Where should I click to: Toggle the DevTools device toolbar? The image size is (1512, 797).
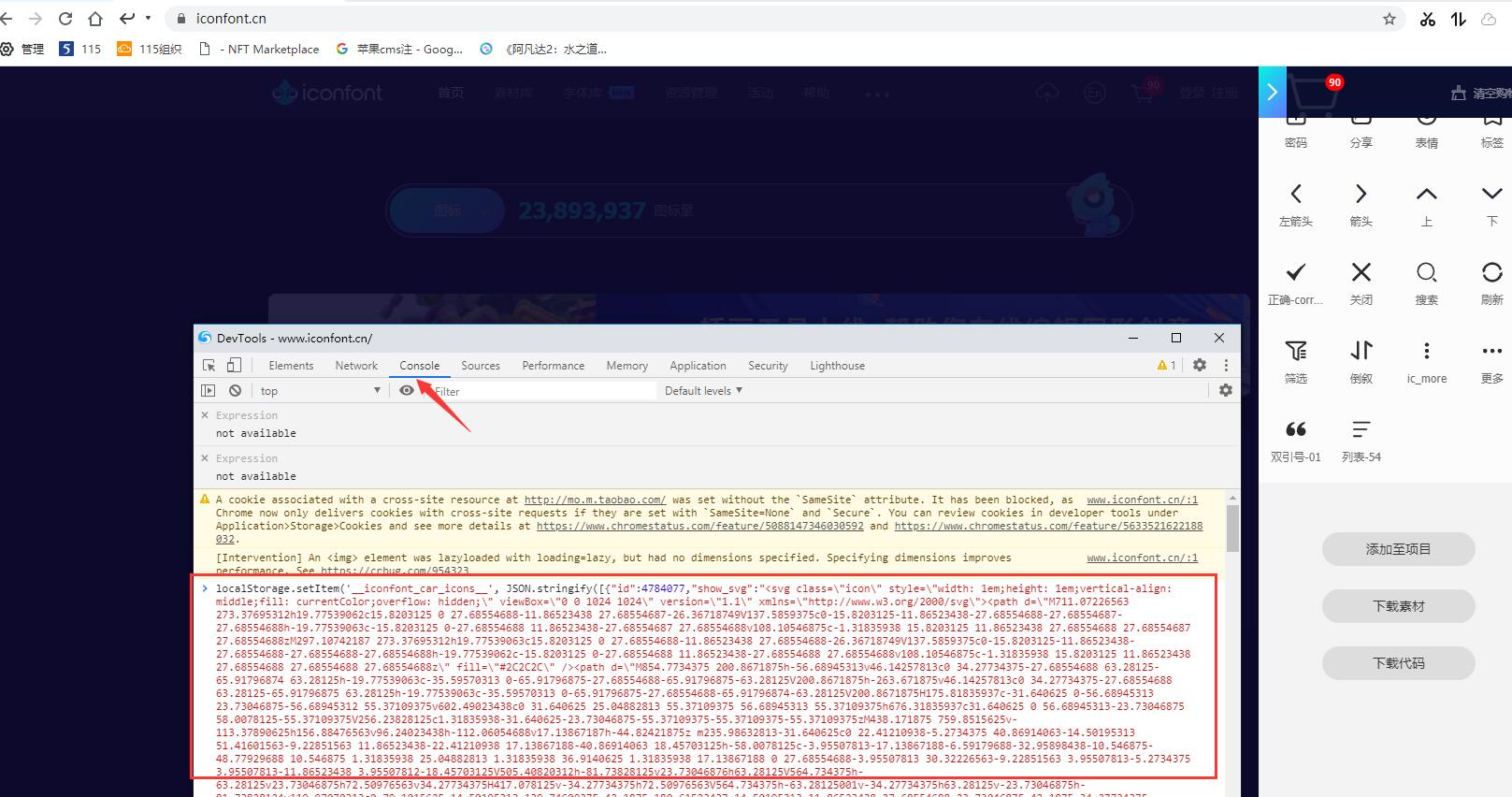[234, 366]
